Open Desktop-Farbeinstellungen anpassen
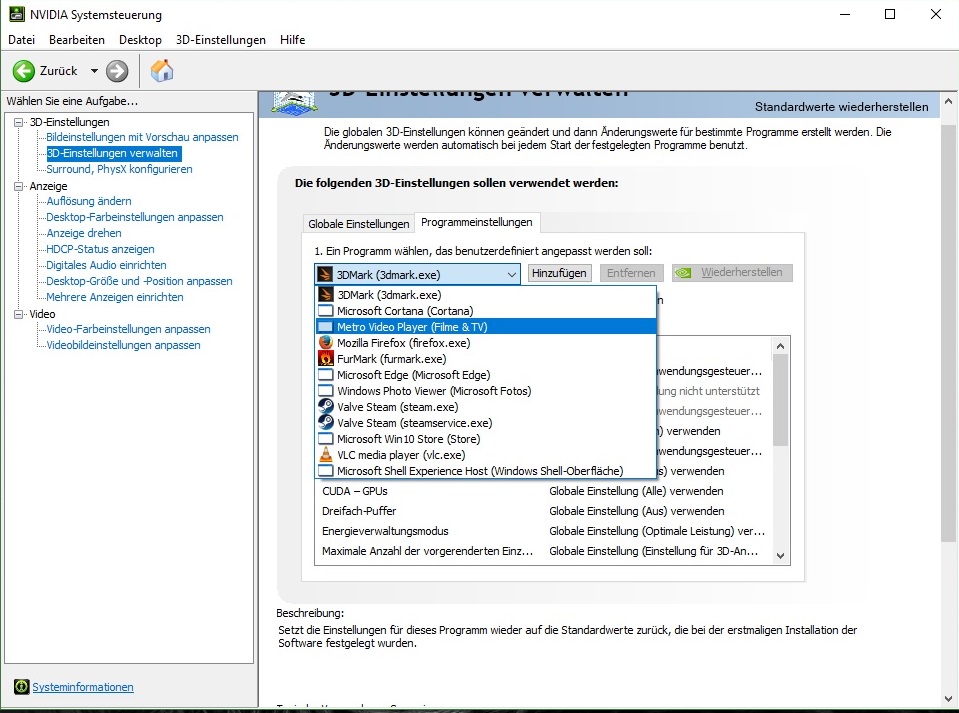959x713 pixels. click(135, 216)
